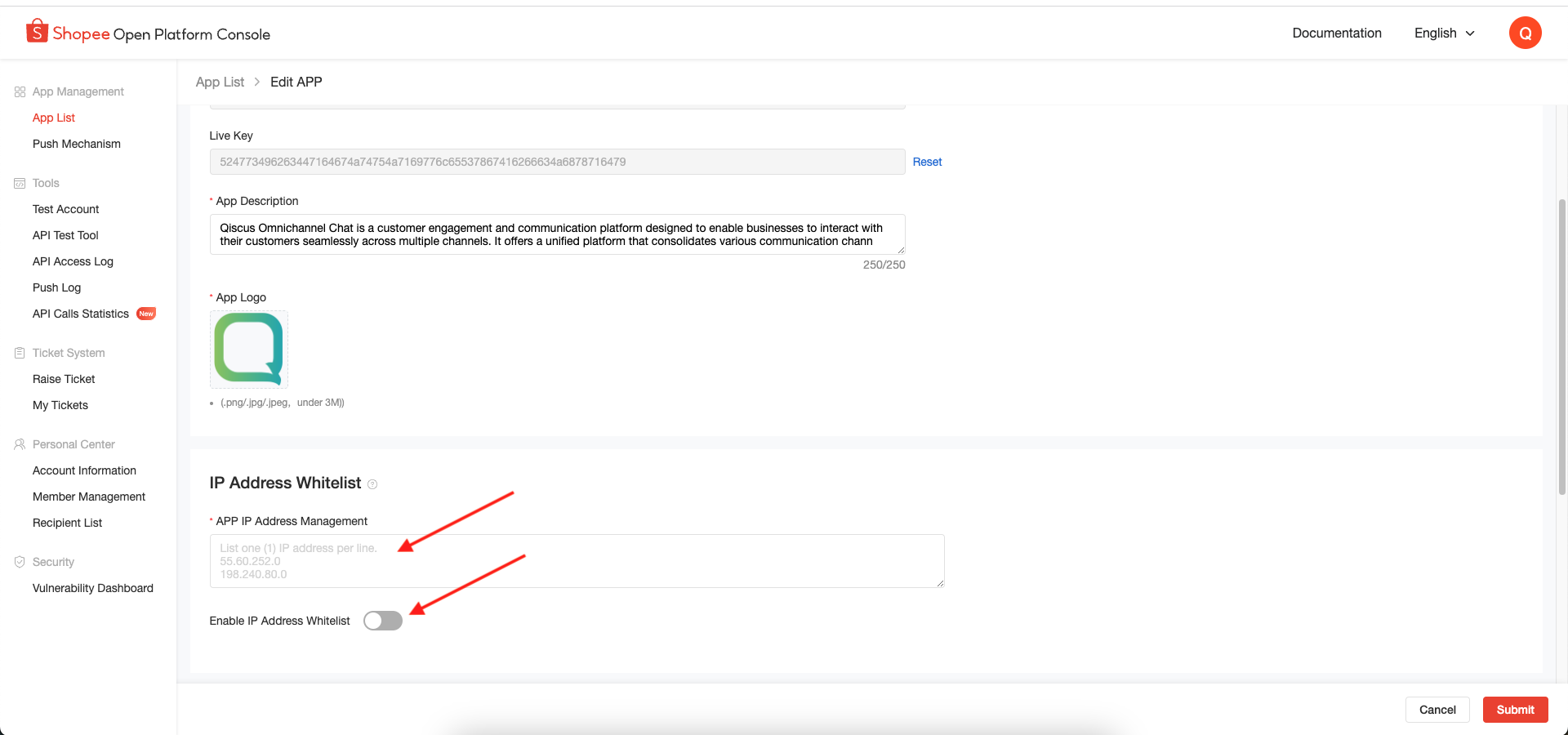Go to Test Account

(x=66, y=209)
